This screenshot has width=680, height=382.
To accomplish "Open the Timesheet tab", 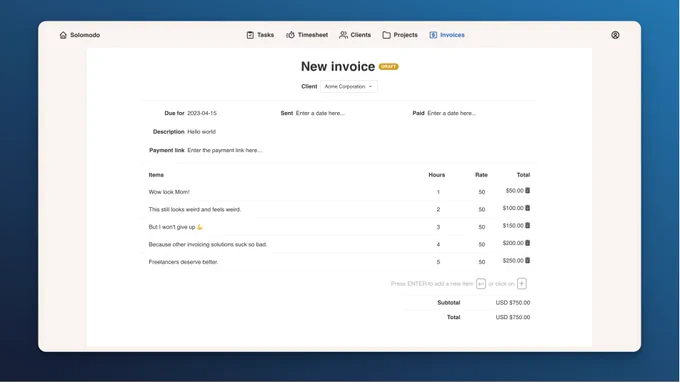I will tap(307, 35).
